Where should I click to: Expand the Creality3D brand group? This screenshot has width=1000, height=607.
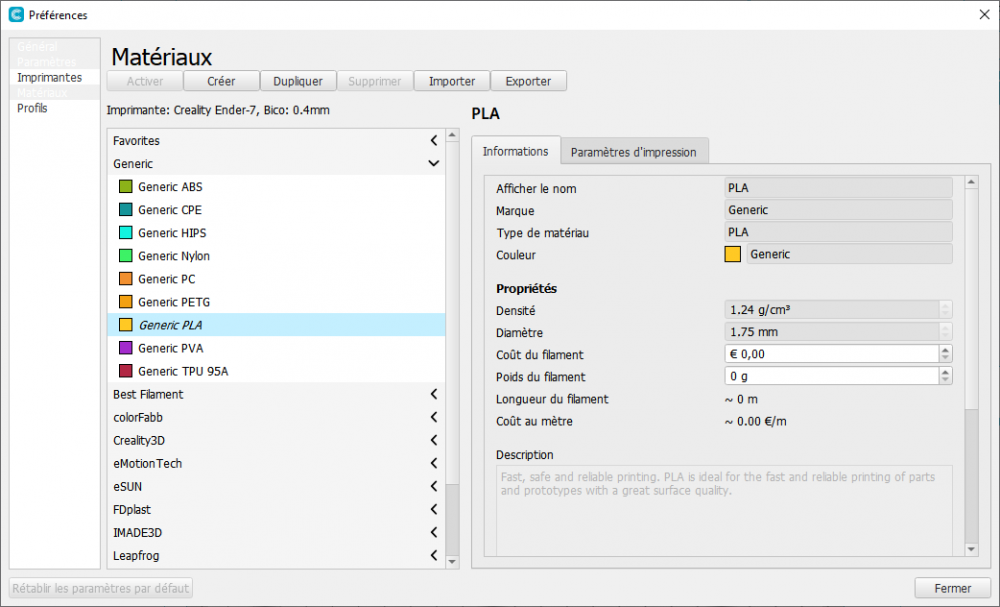433,440
